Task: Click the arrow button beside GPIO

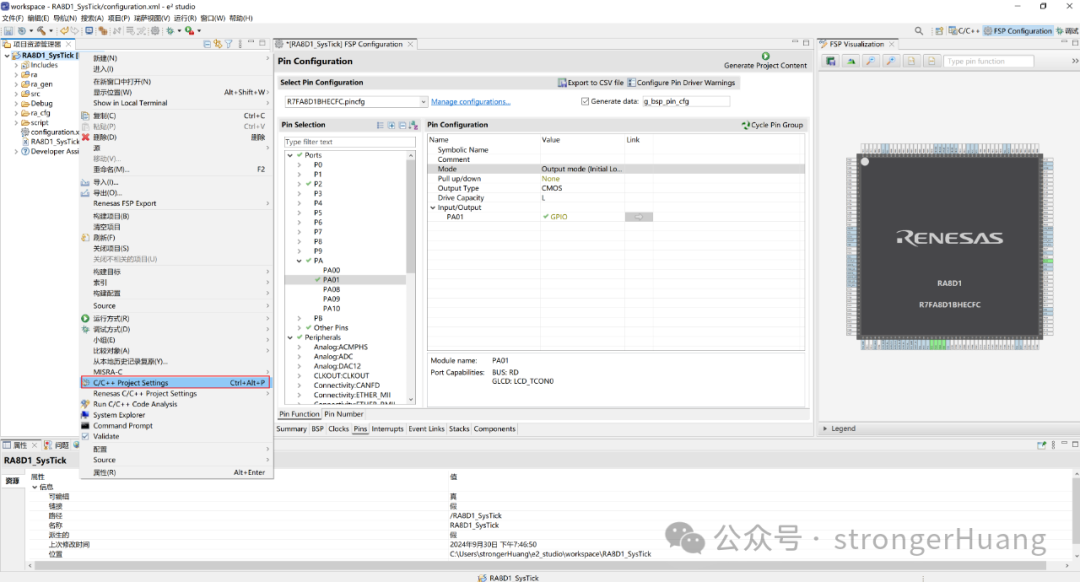Action: click(638, 217)
